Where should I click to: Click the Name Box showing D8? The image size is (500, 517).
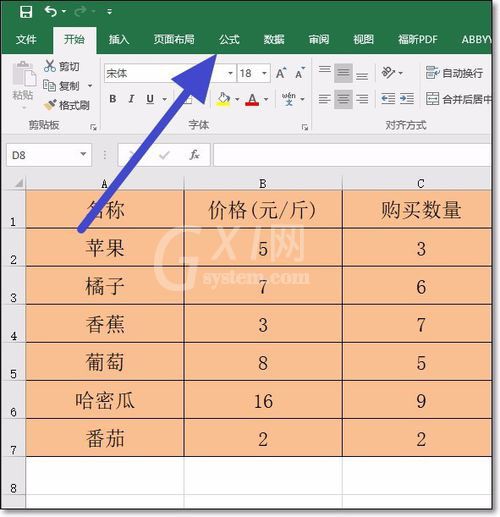[x=49, y=155]
